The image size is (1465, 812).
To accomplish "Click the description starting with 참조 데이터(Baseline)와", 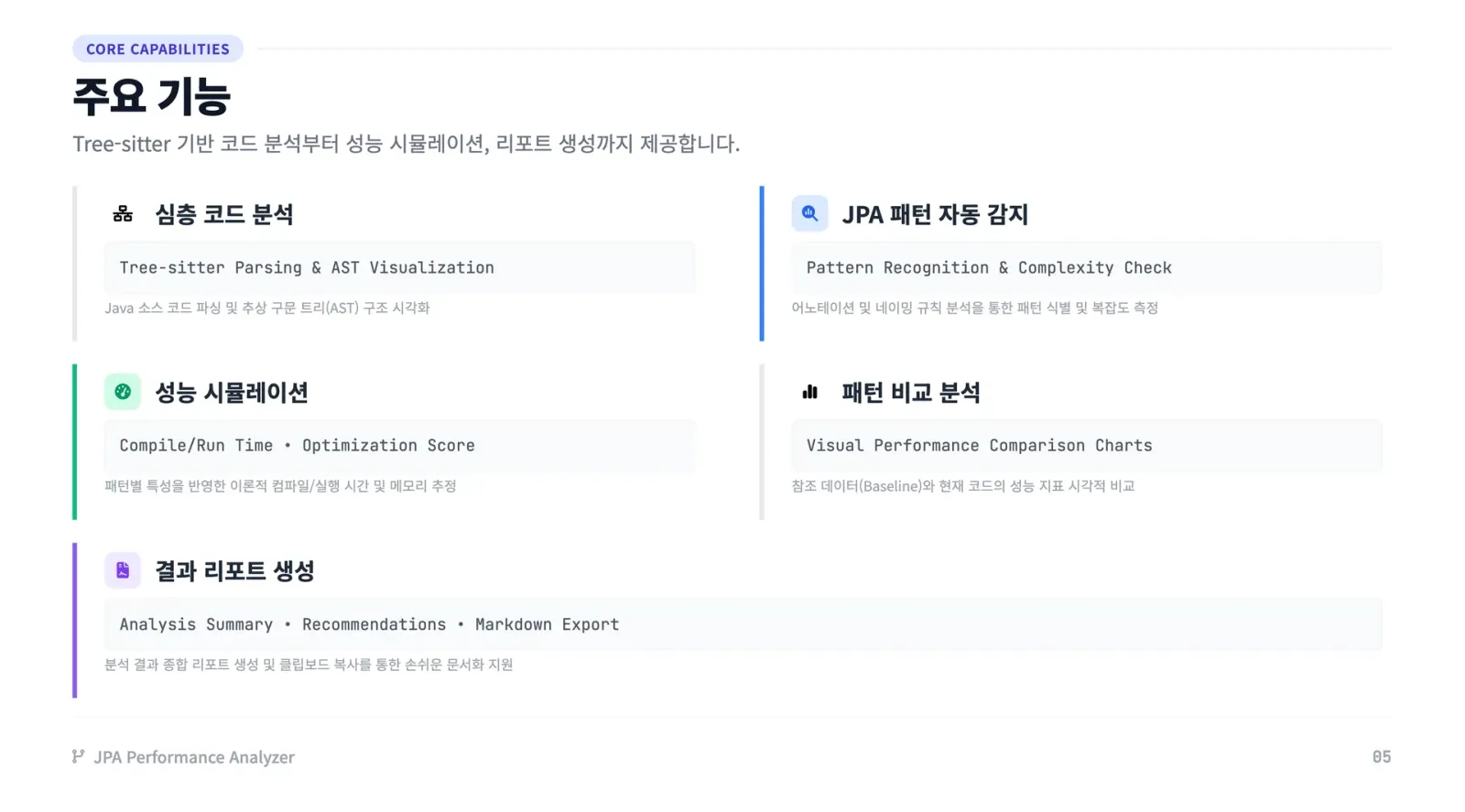I will pyautogui.click(x=963, y=486).
